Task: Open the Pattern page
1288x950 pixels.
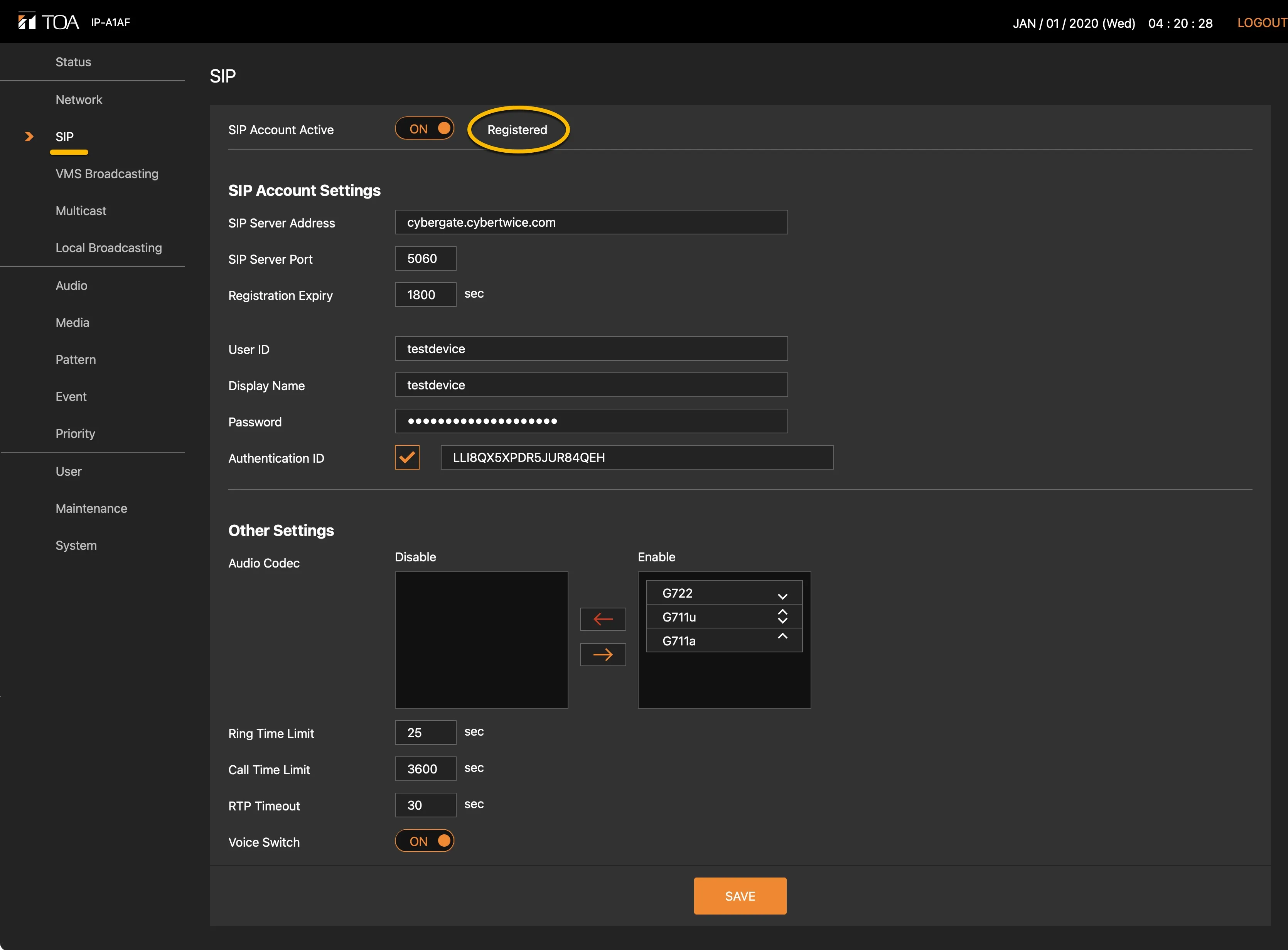Action: click(x=75, y=359)
